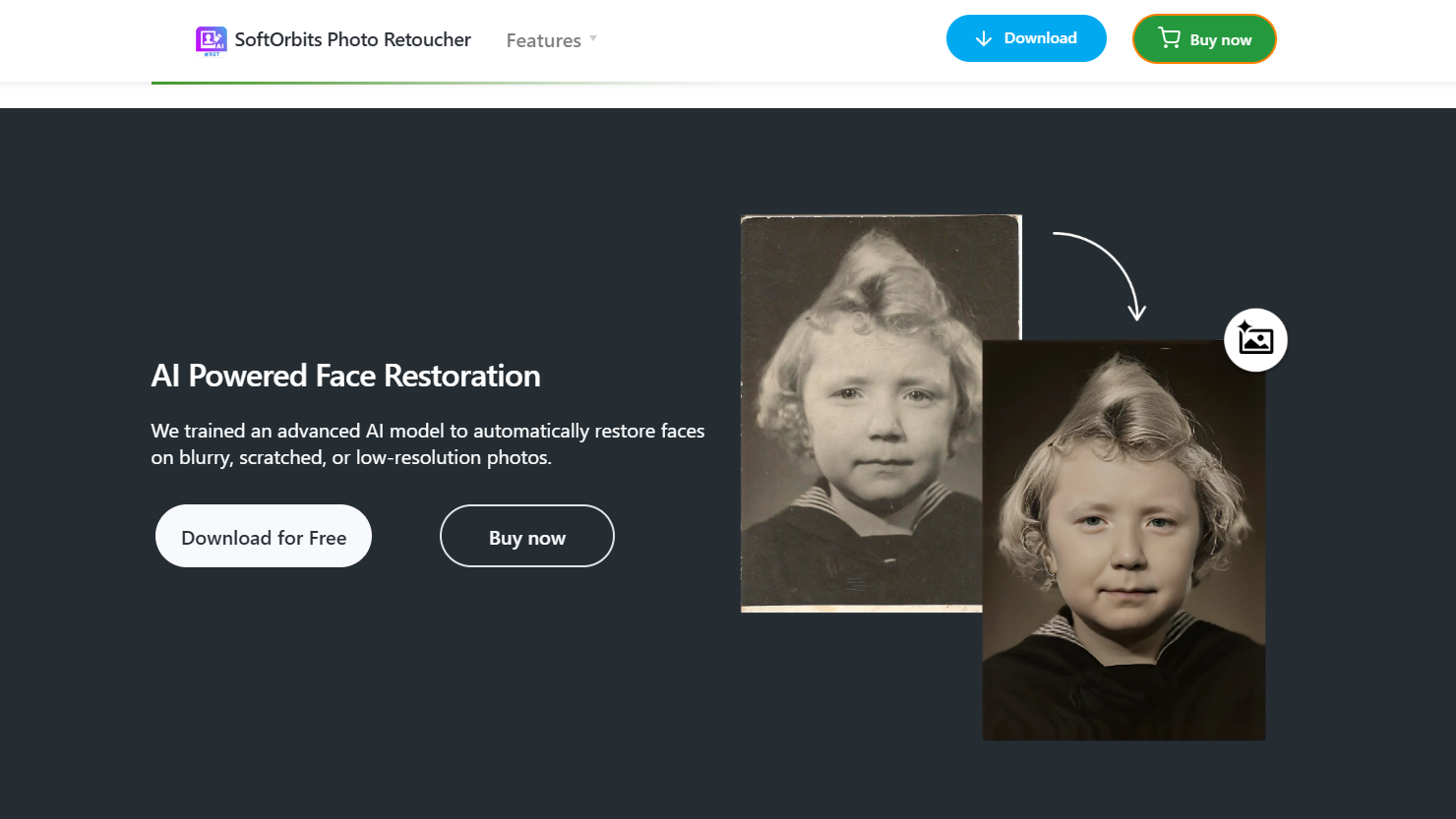
Task: Click the white Download for Free button
Action: [x=264, y=537]
